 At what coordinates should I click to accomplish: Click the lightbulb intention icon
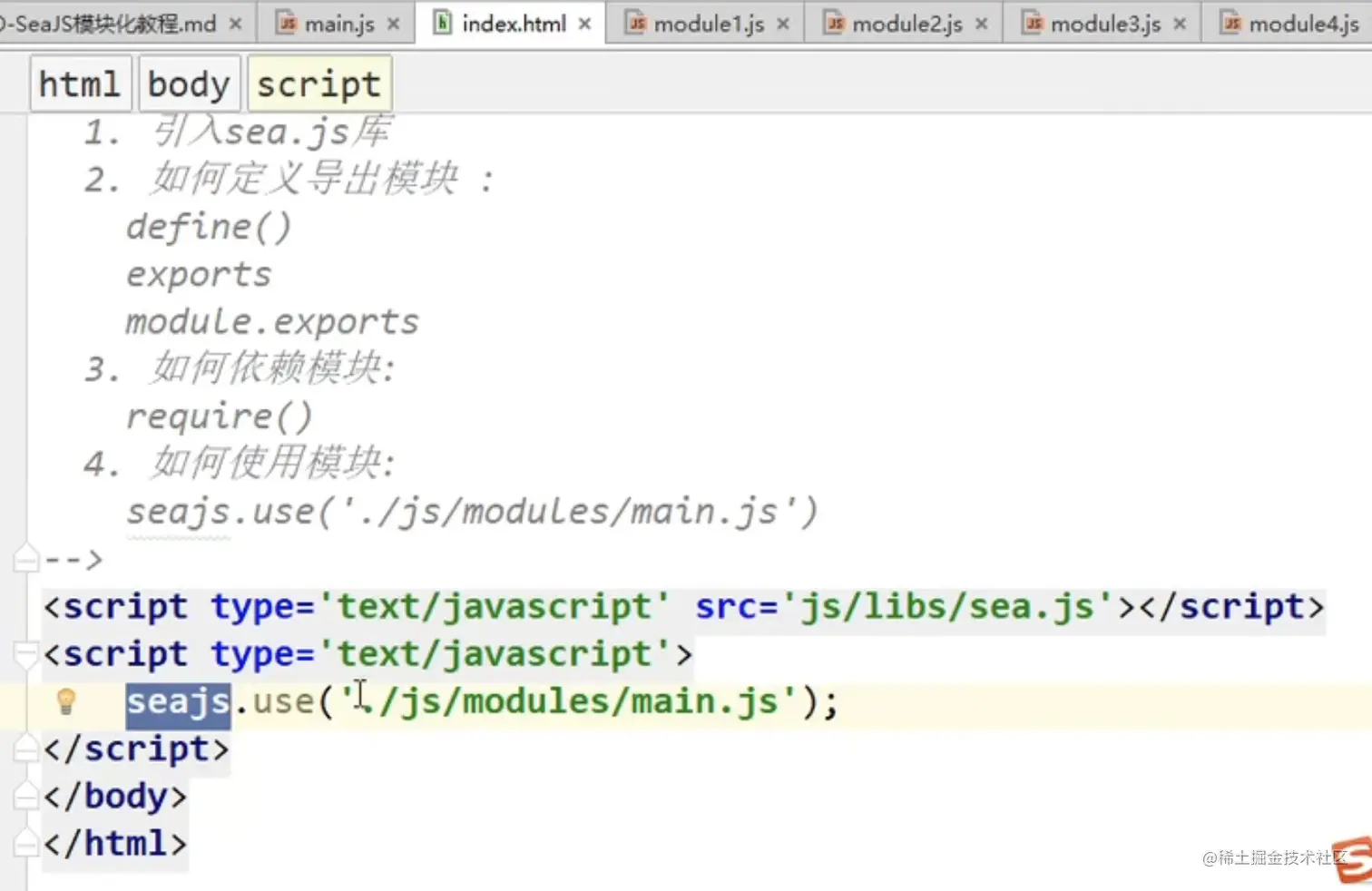pos(65,700)
